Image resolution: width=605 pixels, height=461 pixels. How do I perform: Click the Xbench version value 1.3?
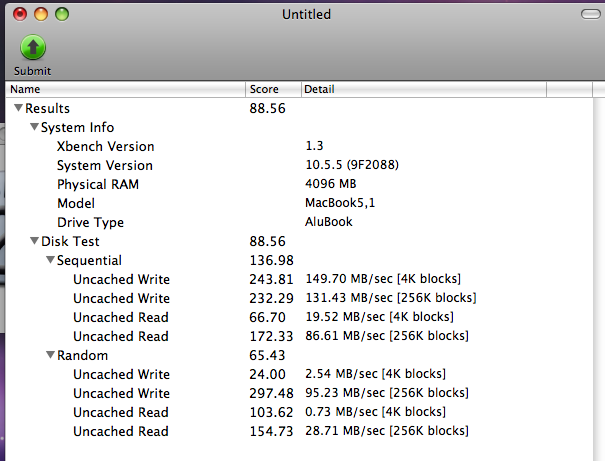pos(314,146)
